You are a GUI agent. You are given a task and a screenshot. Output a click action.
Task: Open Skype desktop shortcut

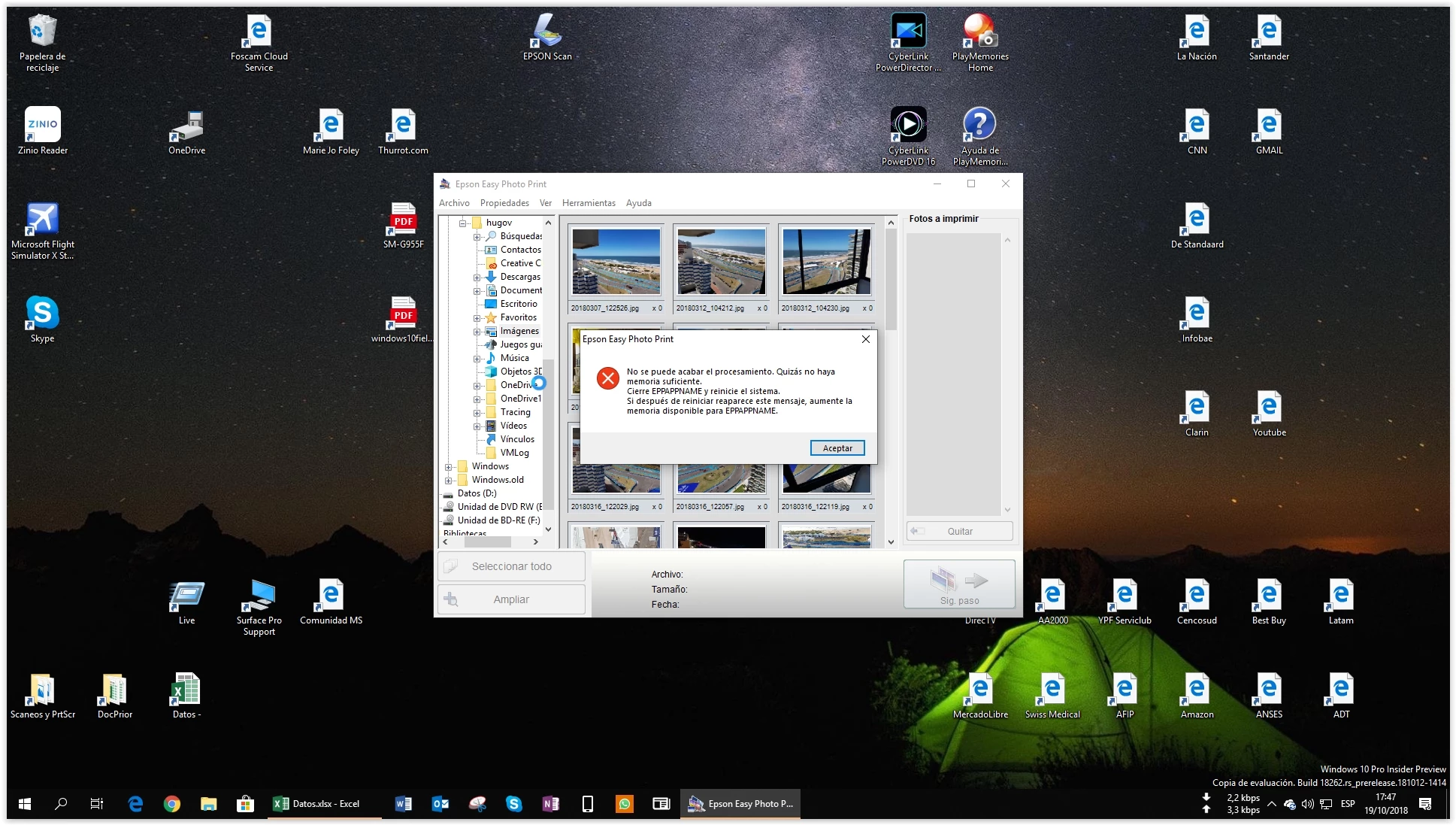coord(42,313)
